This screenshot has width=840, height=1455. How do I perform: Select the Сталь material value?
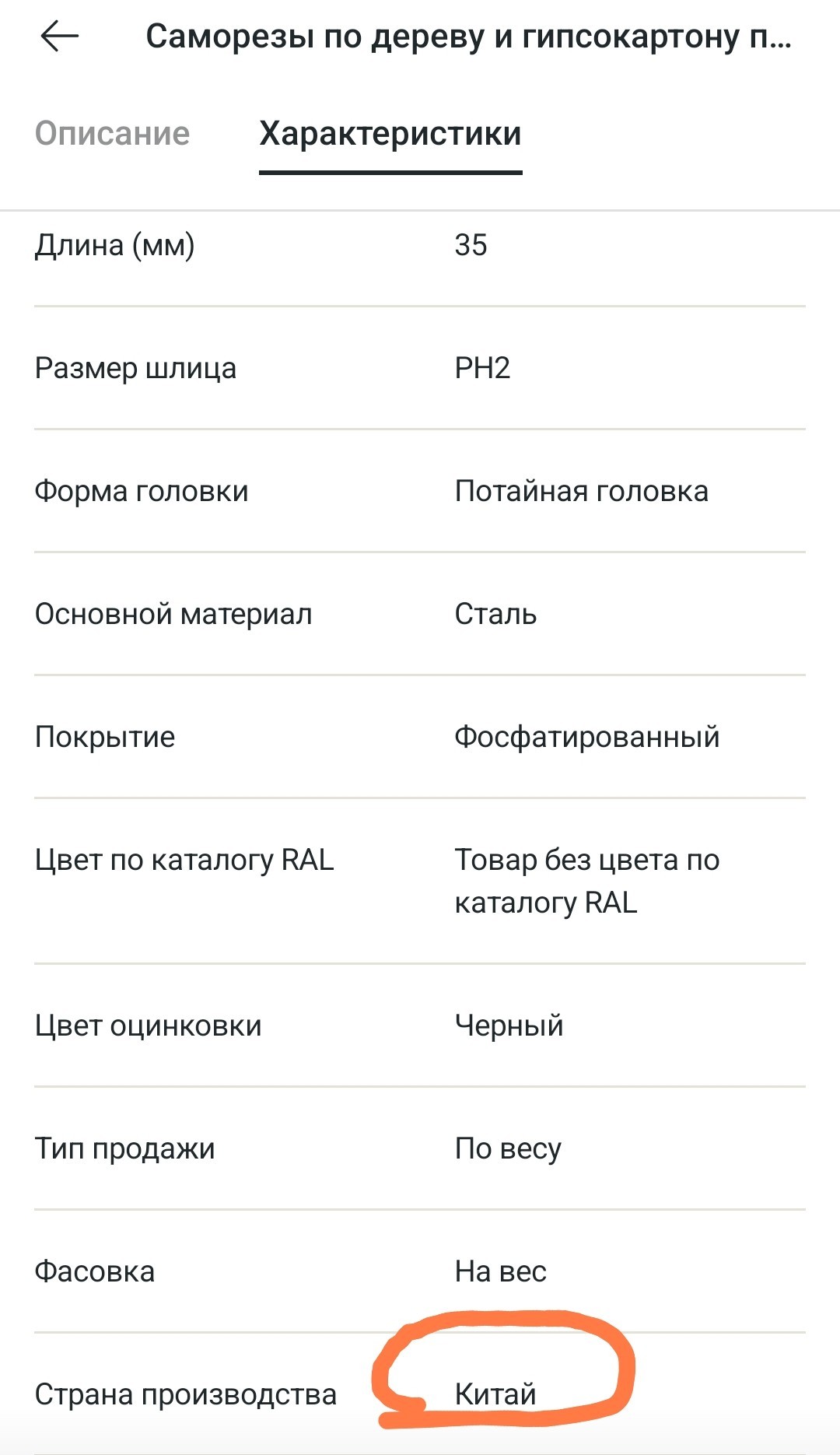[x=495, y=615]
